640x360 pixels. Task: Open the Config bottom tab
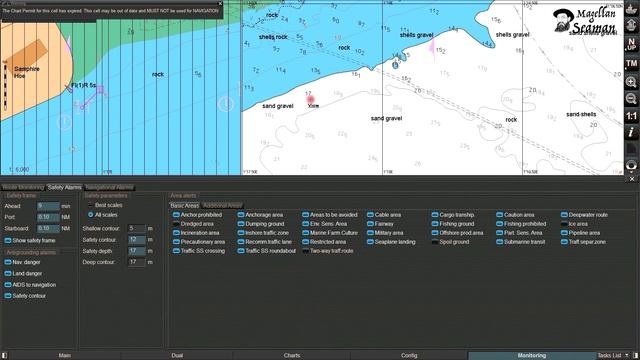pos(409,356)
